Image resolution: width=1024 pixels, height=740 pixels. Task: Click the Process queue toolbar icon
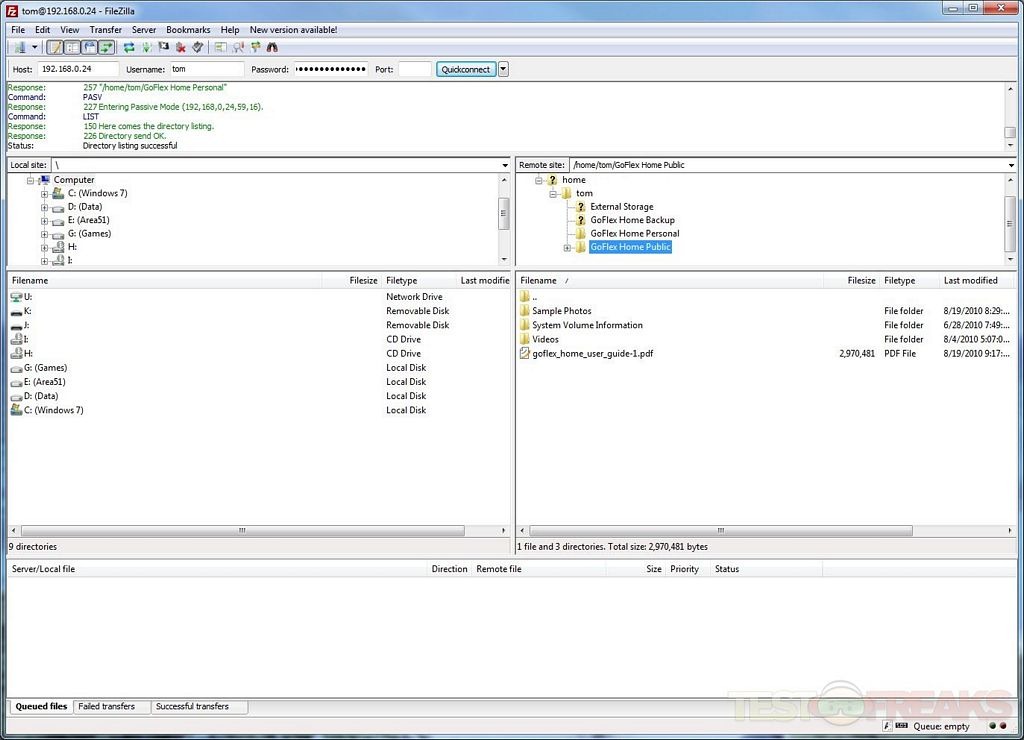point(147,47)
